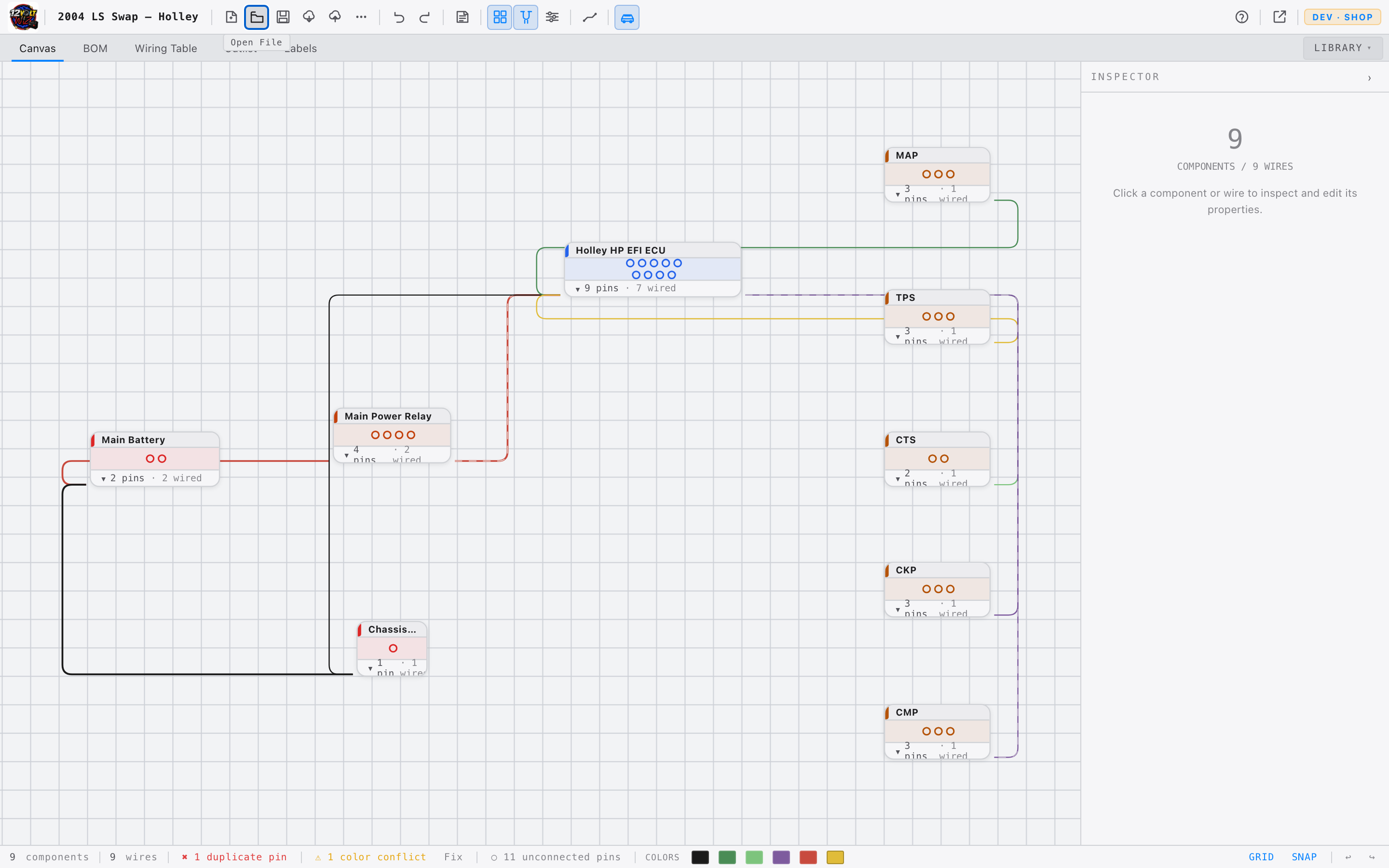
Task: Toggle the four-square grid view button
Action: pyautogui.click(x=500, y=17)
